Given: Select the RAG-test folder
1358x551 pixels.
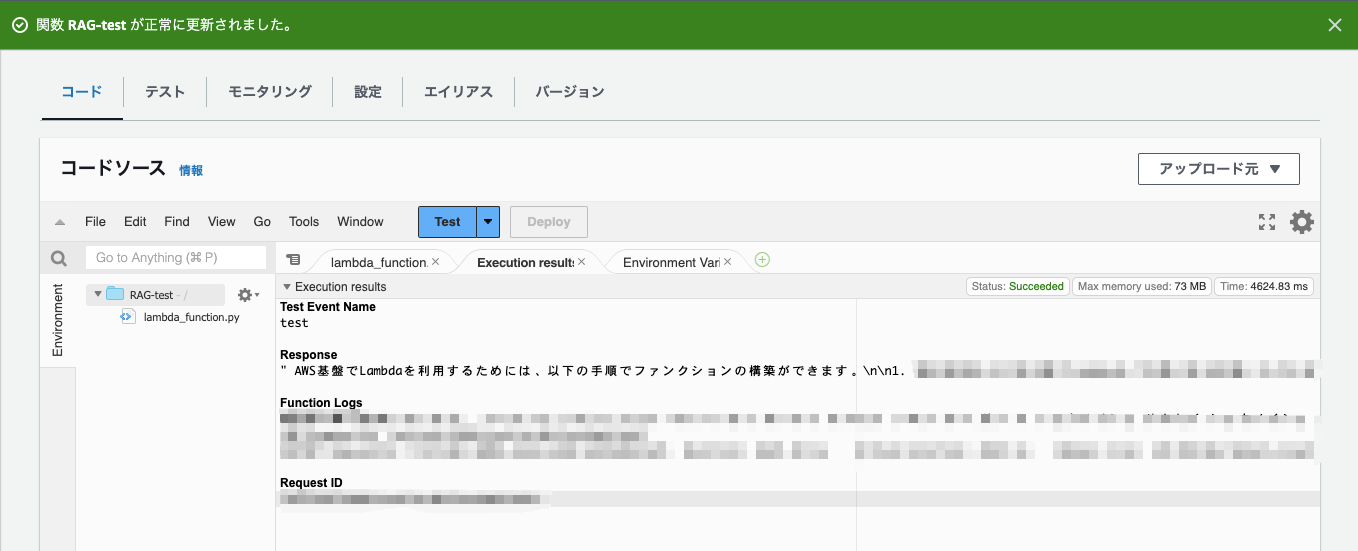Looking at the screenshot, I should coord(151,295).
